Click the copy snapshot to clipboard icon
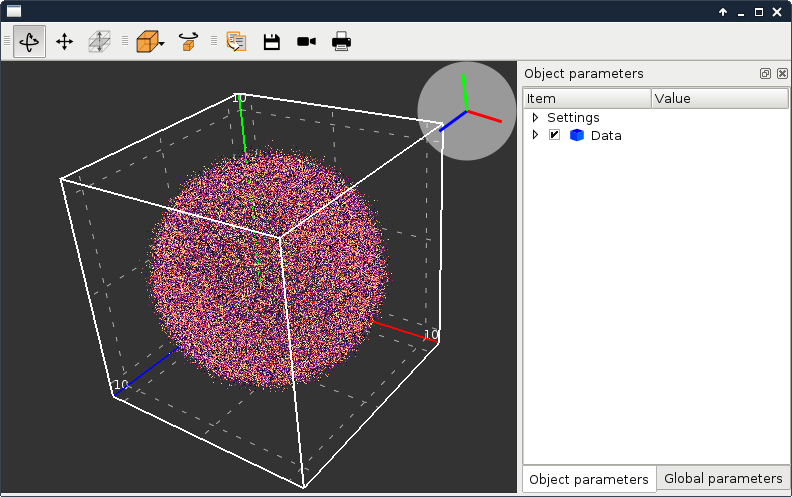 click(236, 42)
